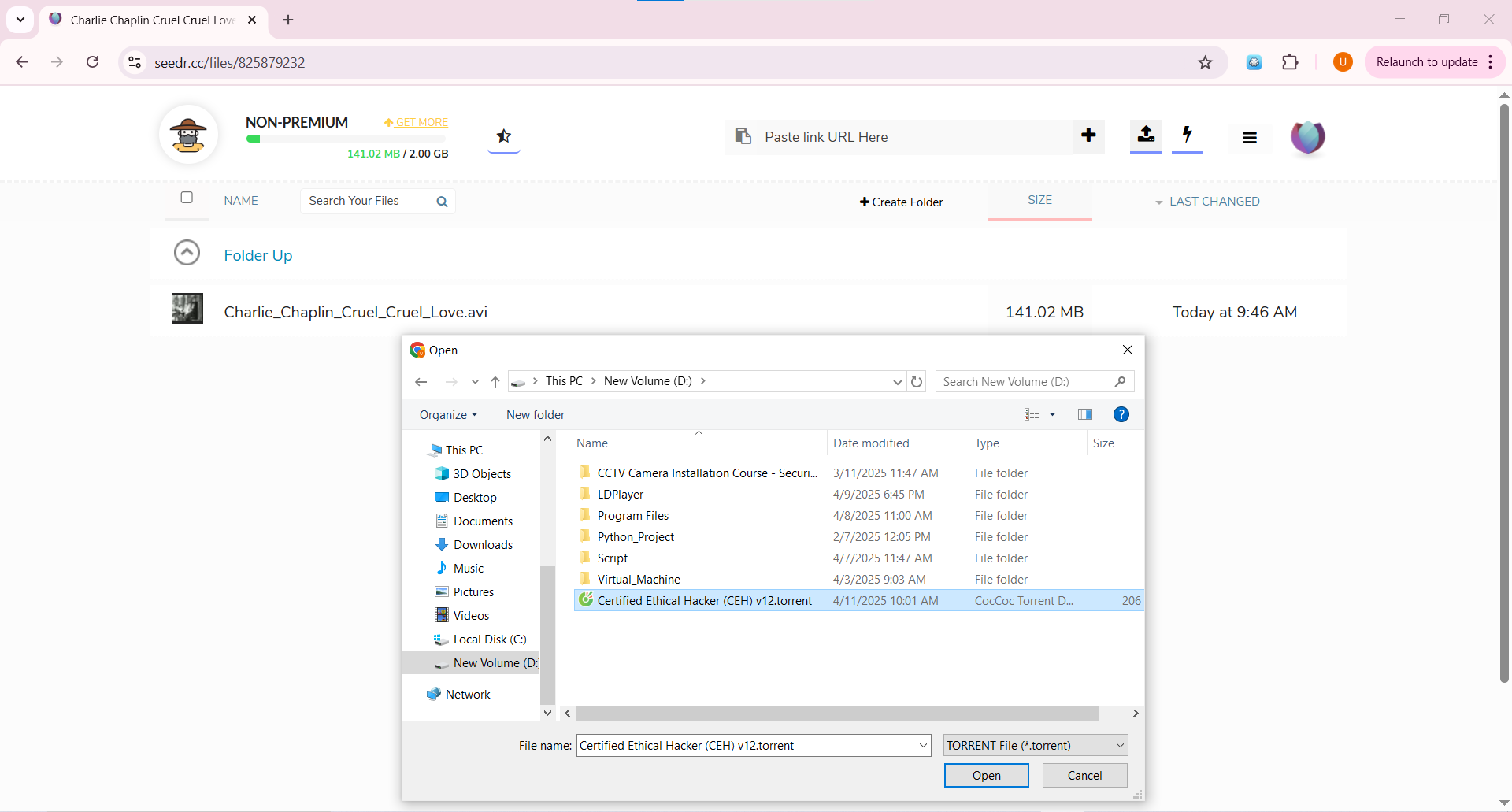Go back in browser history
Viewport: 1512px width, 812px height.
click(22, 62)
